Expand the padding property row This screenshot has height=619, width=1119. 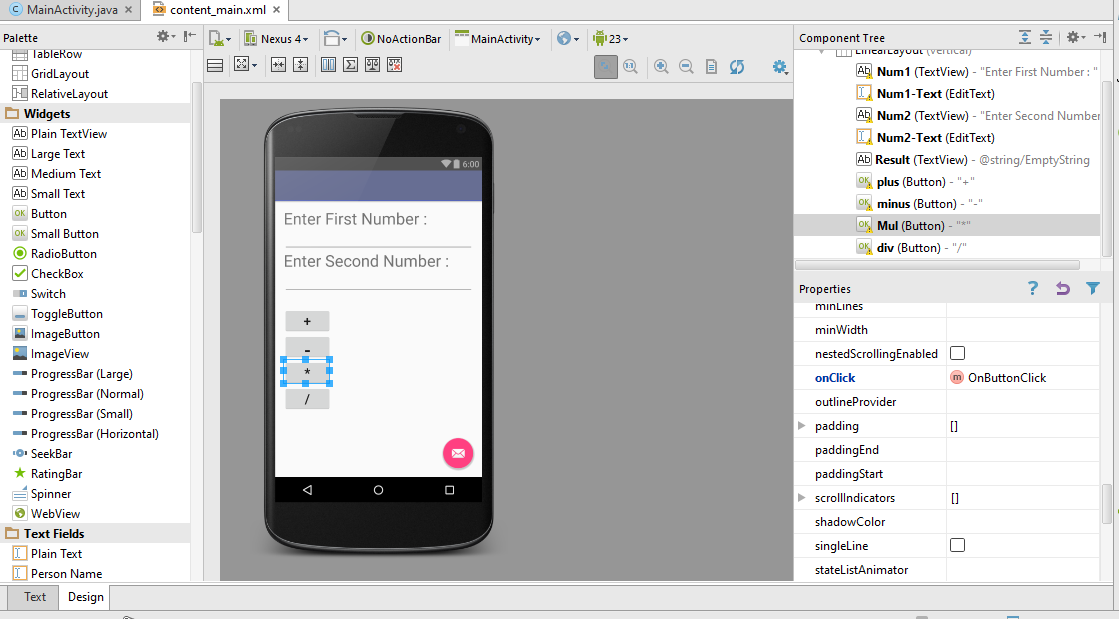[x=803, y=425]
